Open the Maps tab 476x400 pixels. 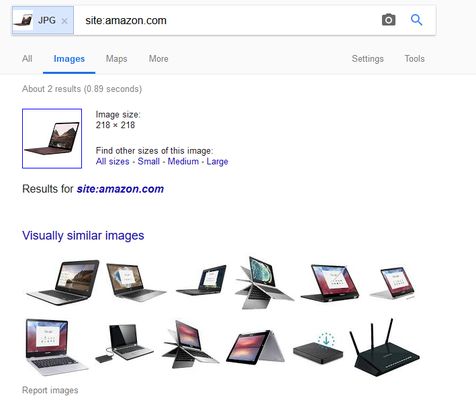(116, 59)
